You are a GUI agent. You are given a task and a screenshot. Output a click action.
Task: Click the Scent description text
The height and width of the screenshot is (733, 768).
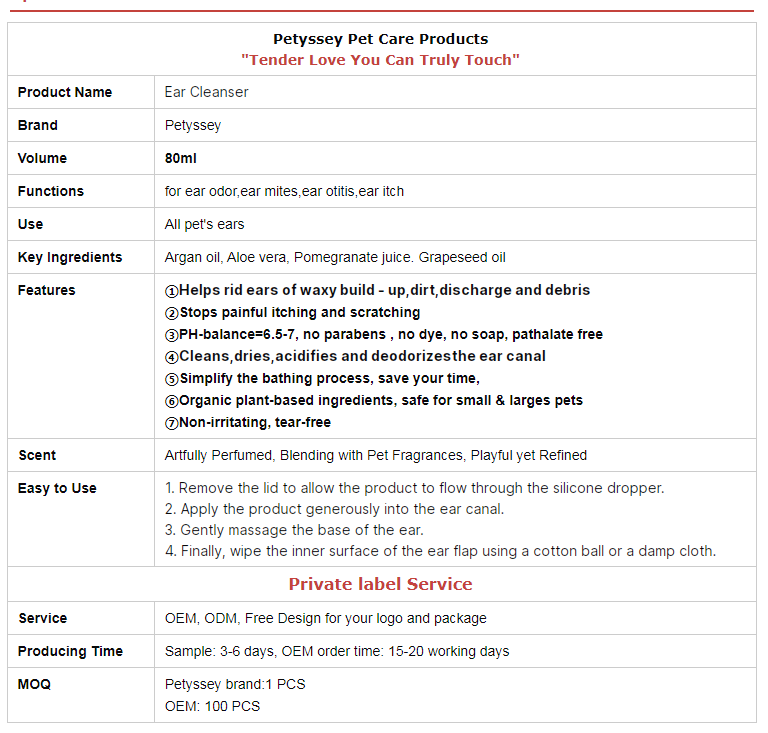pyautogui.click(x=375, y=455)
